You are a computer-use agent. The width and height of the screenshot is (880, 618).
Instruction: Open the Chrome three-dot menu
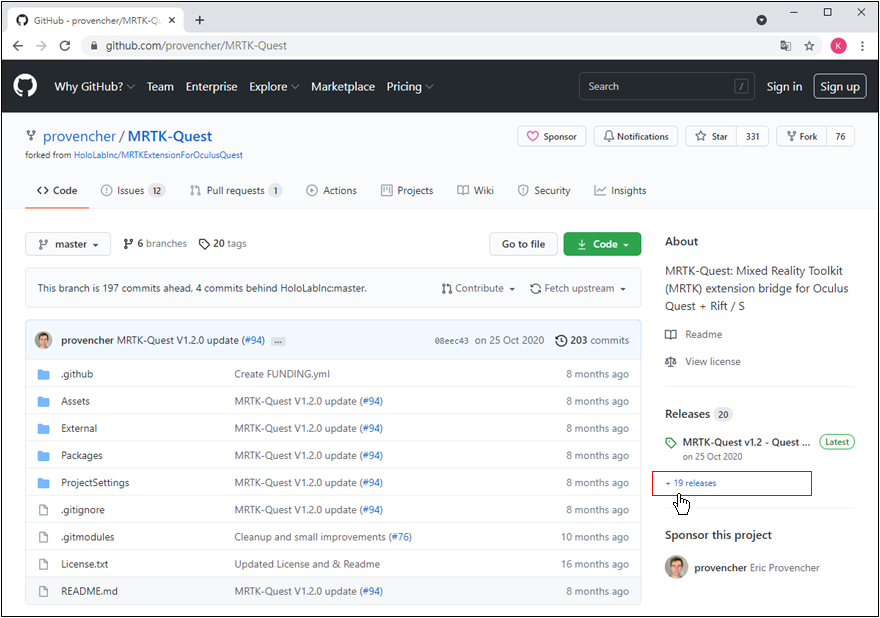(x=862, y=46)
